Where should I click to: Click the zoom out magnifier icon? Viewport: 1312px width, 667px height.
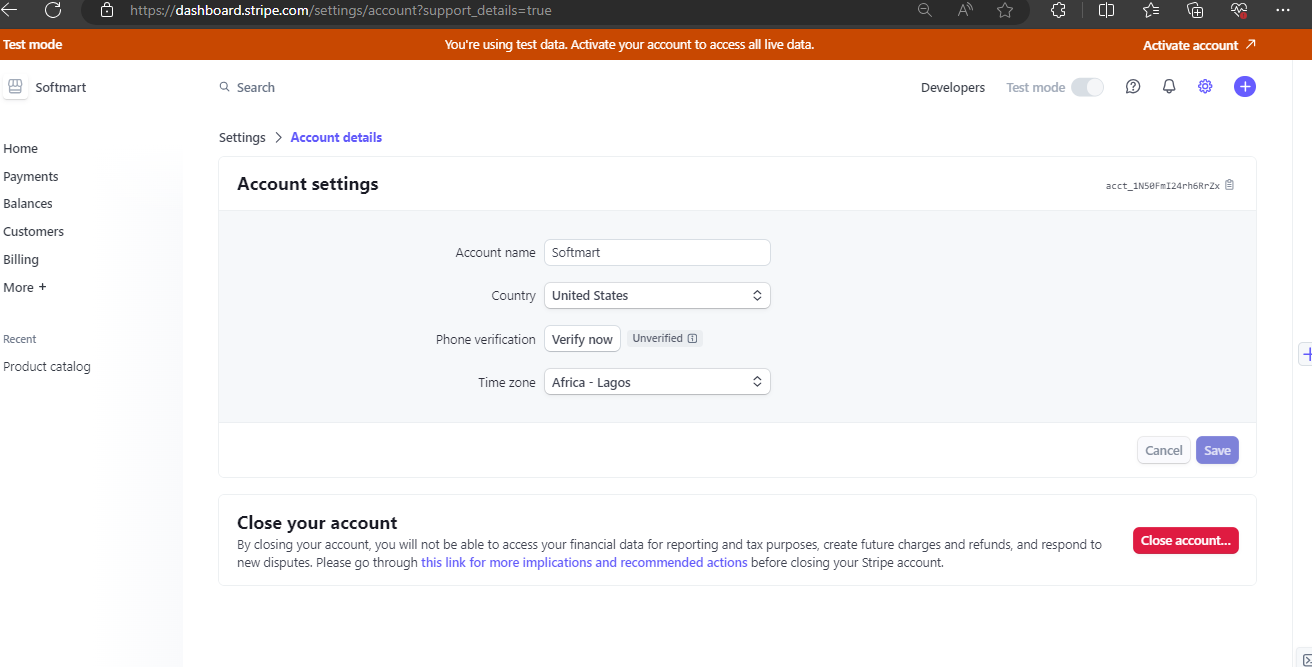tap(925, 10)
